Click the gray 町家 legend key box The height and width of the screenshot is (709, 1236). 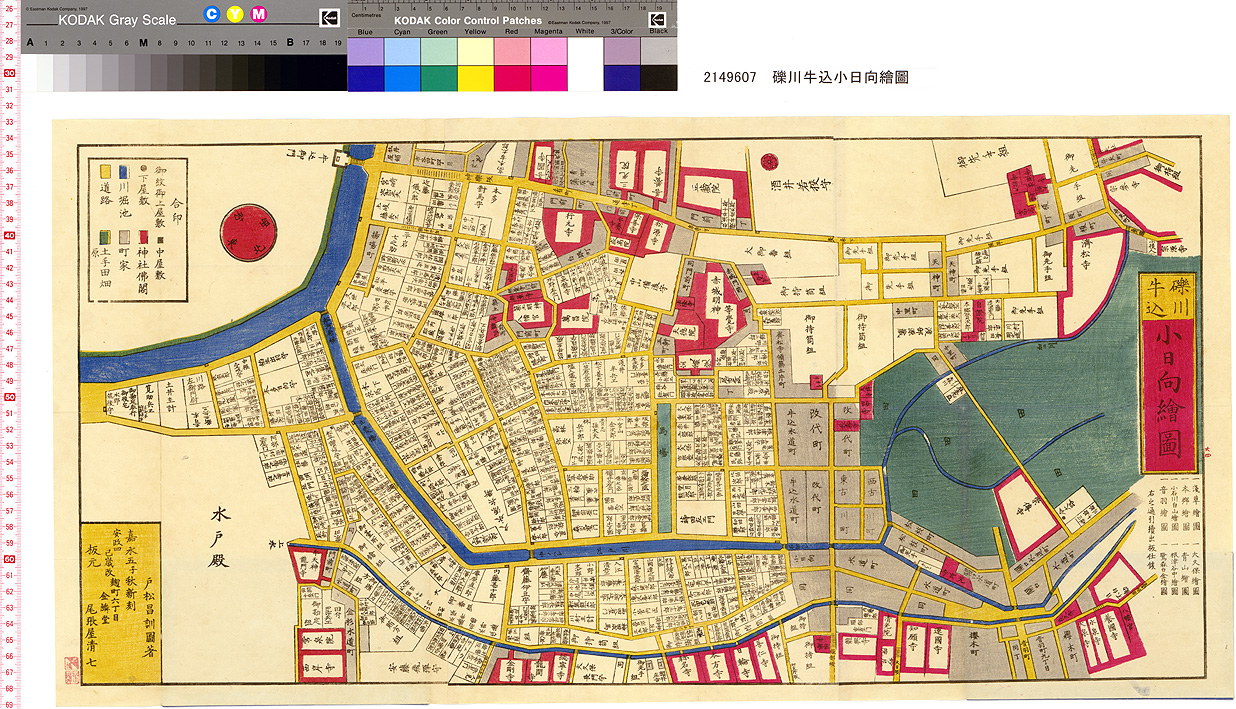click(x=123, y=236)
